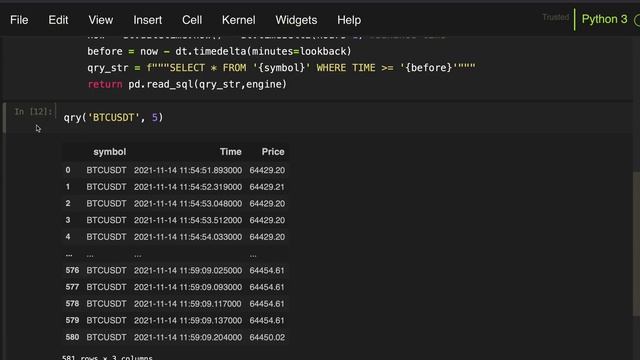Click the before = now - dt.timedelta line

click(x=219, y=51)
